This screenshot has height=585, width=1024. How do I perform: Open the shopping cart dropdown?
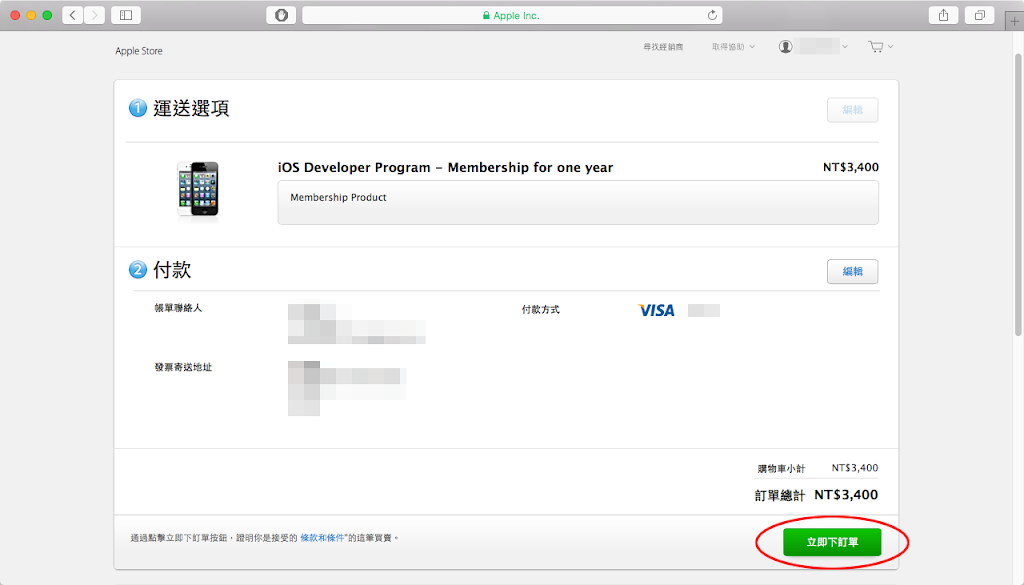(x=880, y=47)
